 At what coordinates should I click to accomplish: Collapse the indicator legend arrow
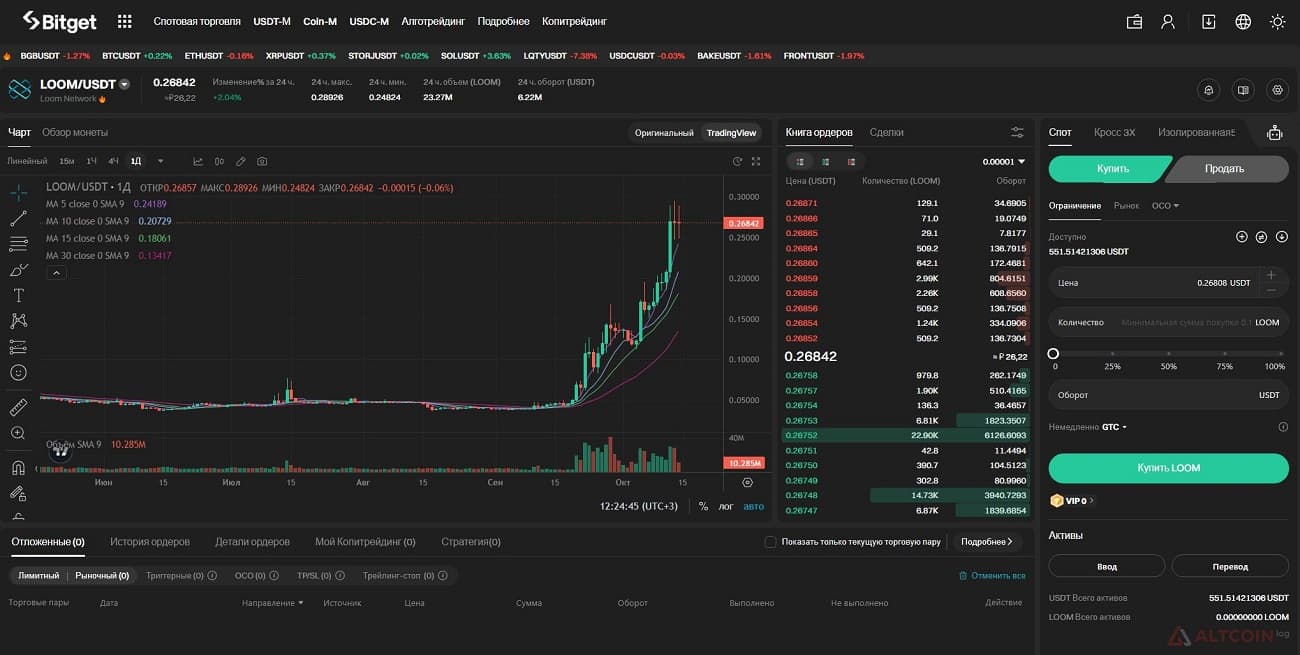56,272
